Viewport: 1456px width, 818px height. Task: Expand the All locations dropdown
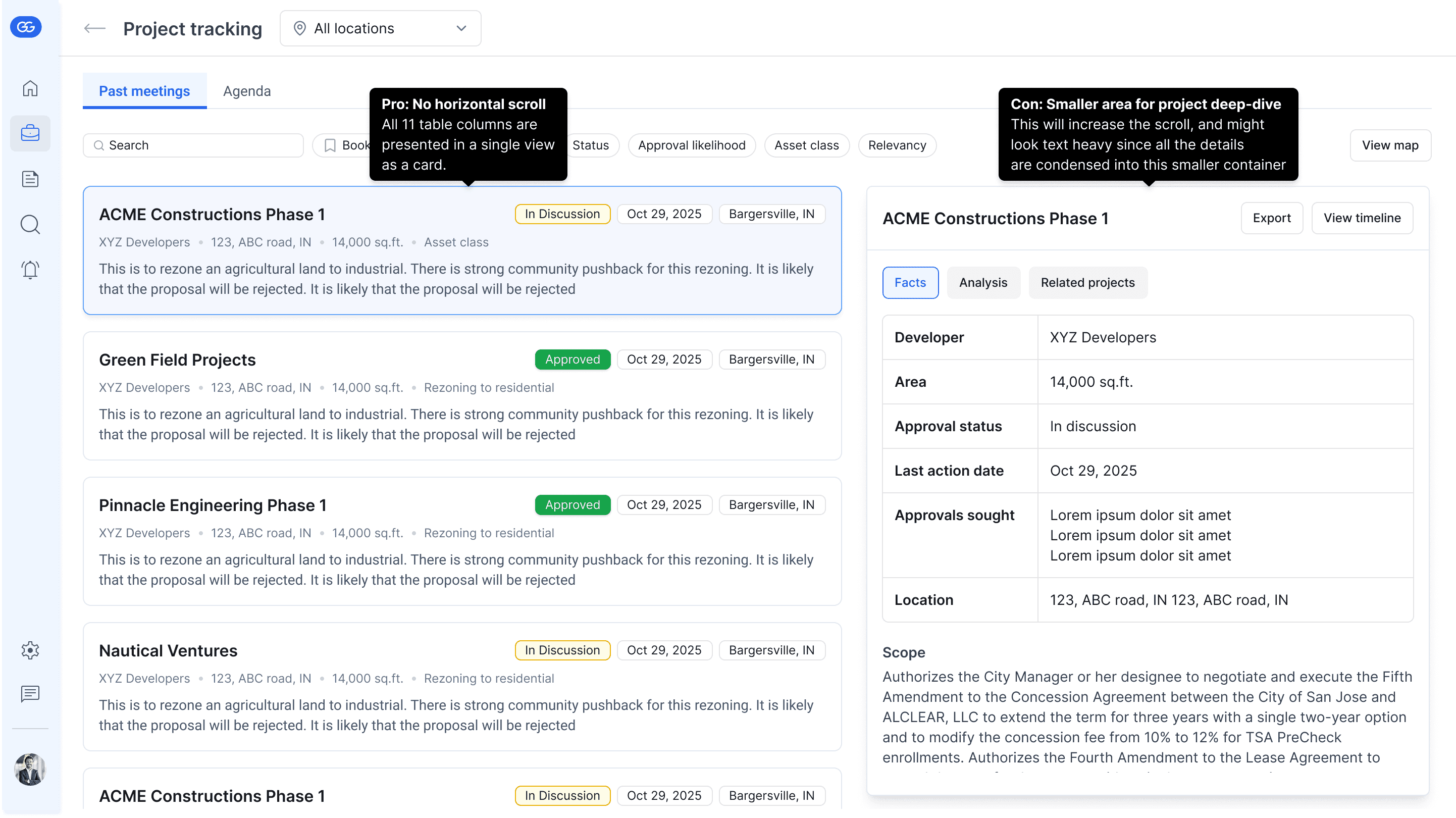[380, 28]
